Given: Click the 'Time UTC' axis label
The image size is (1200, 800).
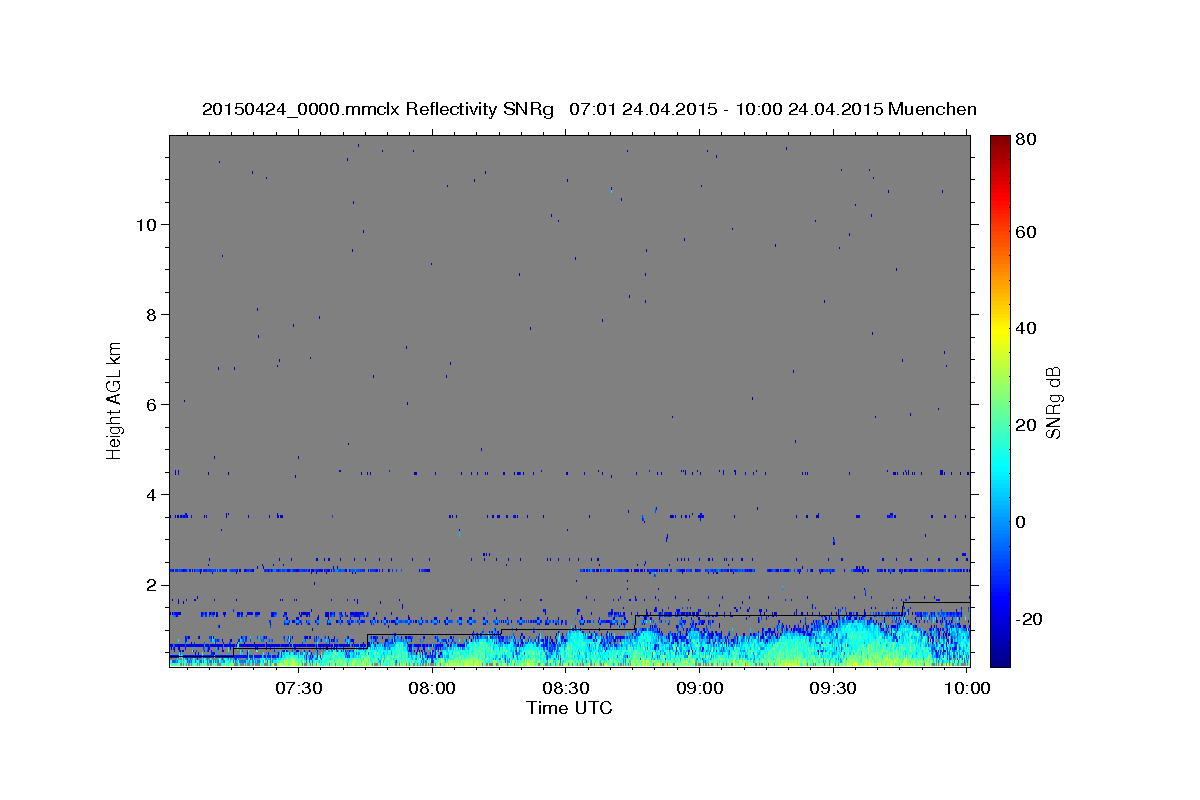Looking at the screenshot, I should (x=569, y=708).
